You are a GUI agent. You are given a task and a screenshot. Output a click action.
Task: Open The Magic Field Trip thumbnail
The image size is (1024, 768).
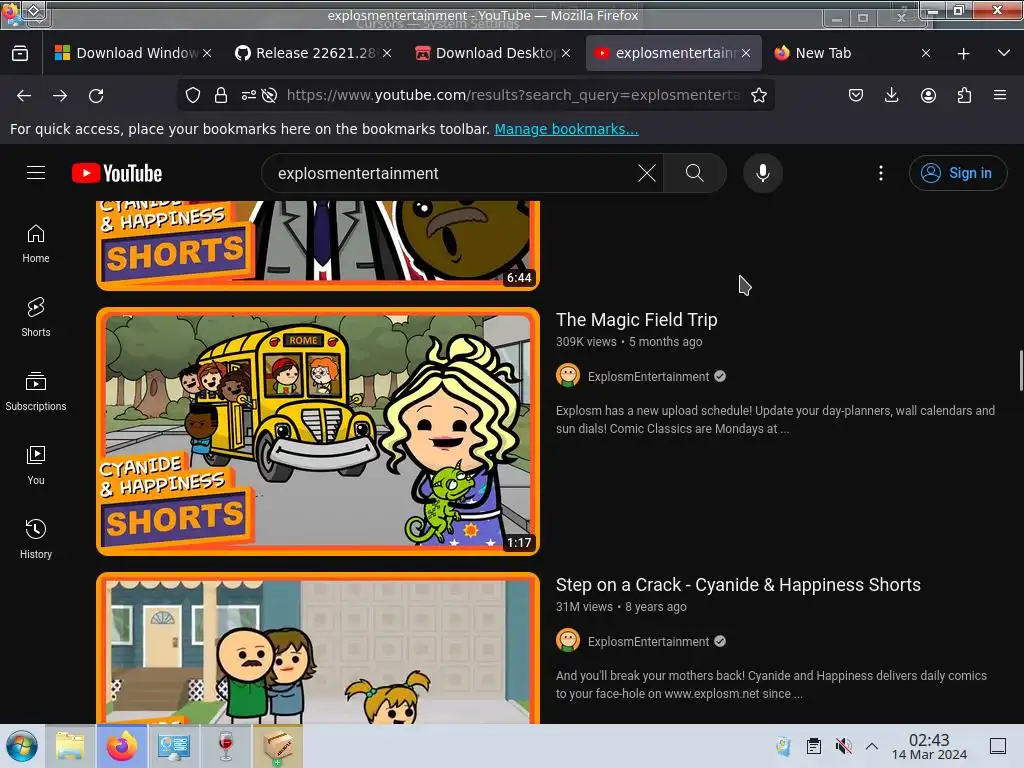pos(318,431)
